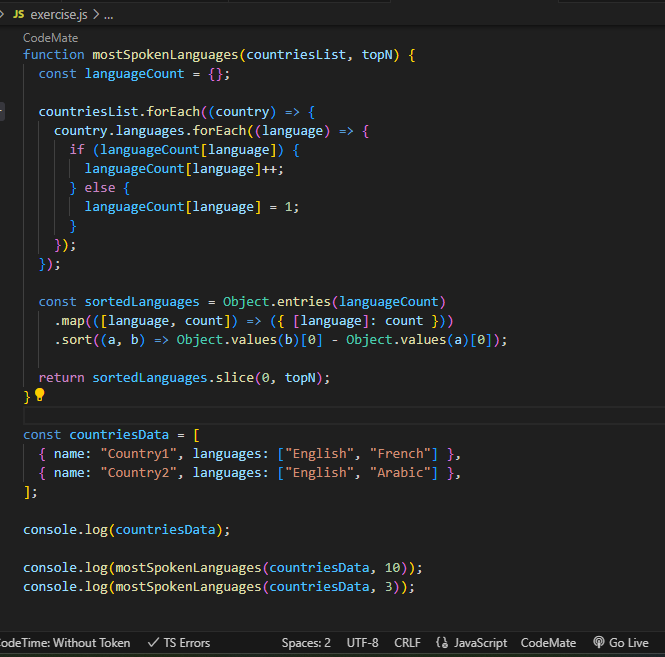Image resolution: width=665 pixels, height=657 pixels.
Task: Click the "French" string
Action: point(400,454)
